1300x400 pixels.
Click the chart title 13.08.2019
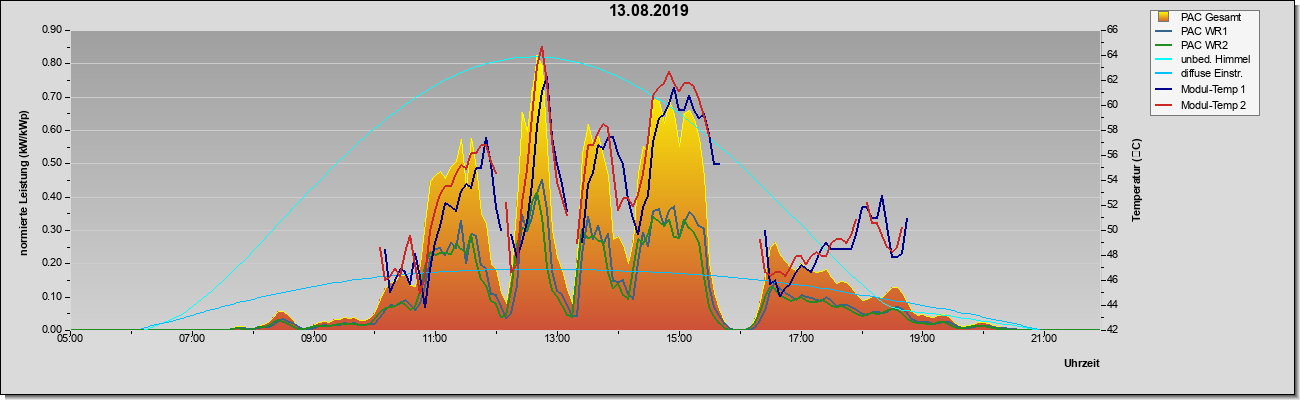click(x=649, y=11)
